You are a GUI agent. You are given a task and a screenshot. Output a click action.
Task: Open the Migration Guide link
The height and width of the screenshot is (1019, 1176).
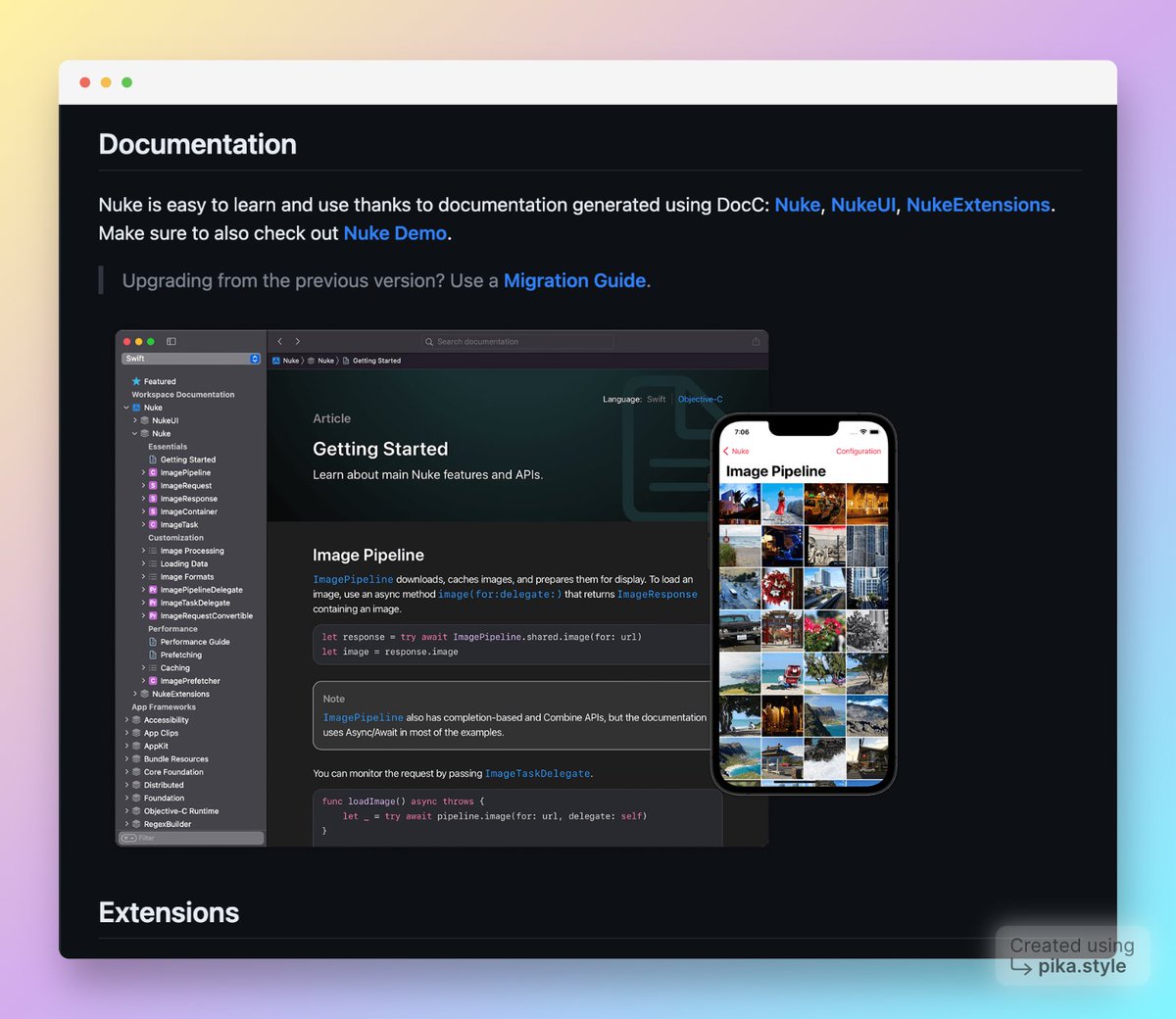point(574,281)
